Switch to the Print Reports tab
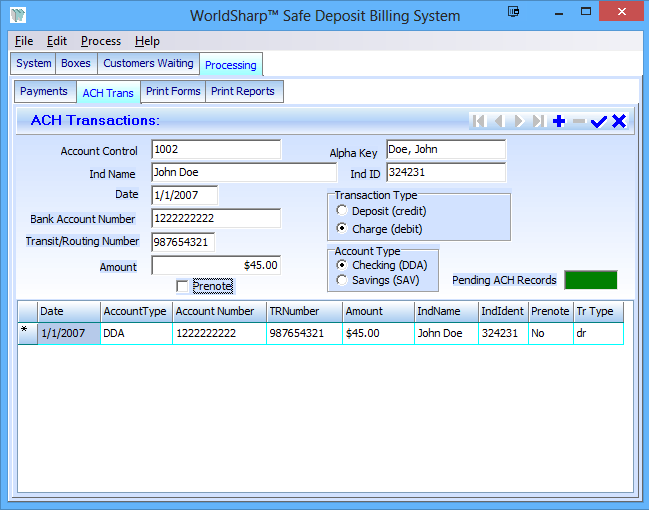Viewport: 649px width, 510px height. pos(245,91)
